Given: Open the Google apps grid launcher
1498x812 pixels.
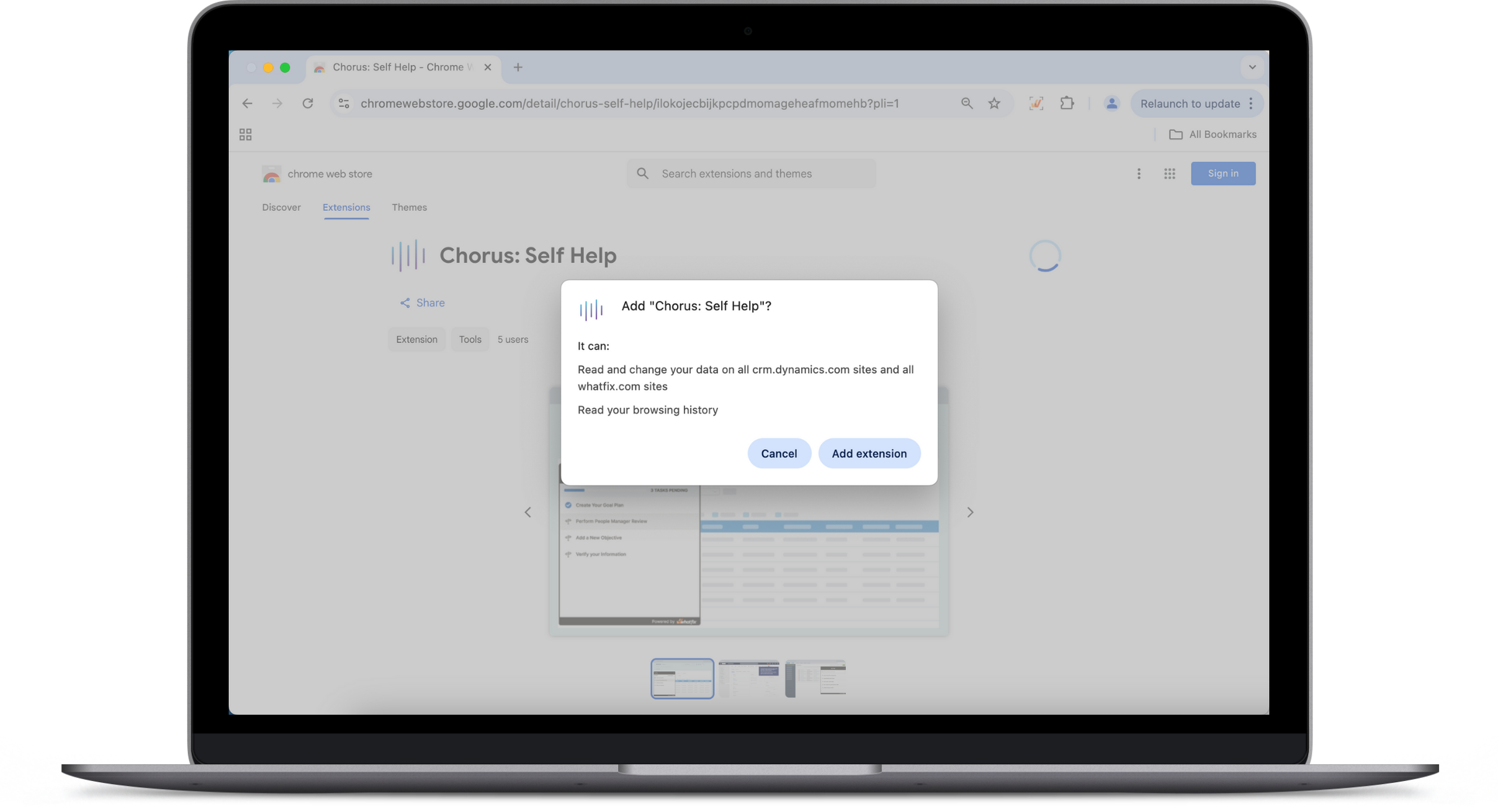Looking at the screenshot, I should click(x=1169, y=174).
